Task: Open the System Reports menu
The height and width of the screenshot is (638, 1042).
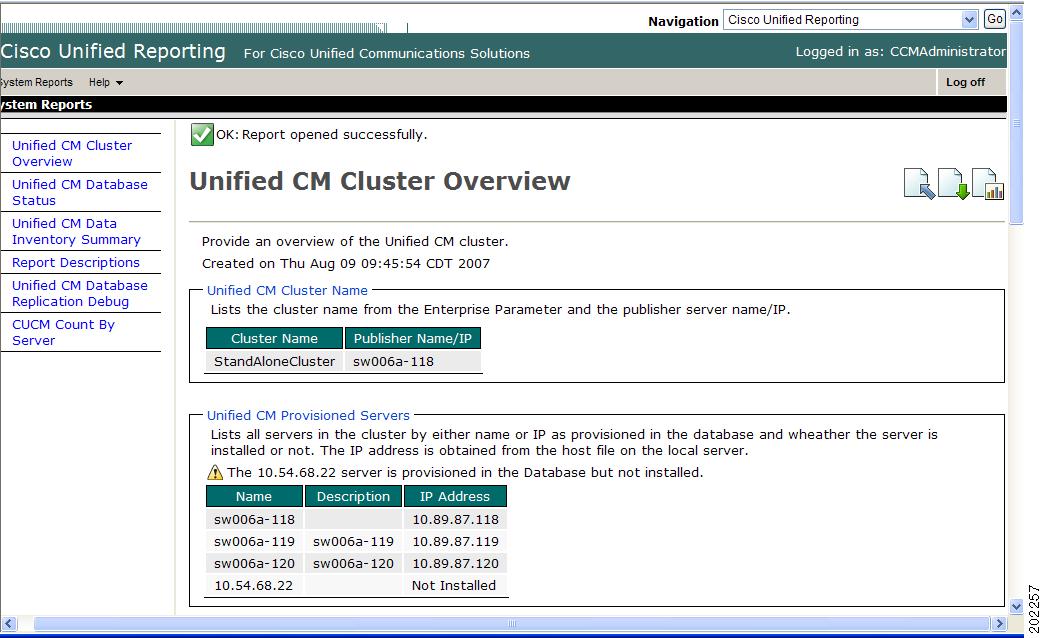Action: pos(36,82)
